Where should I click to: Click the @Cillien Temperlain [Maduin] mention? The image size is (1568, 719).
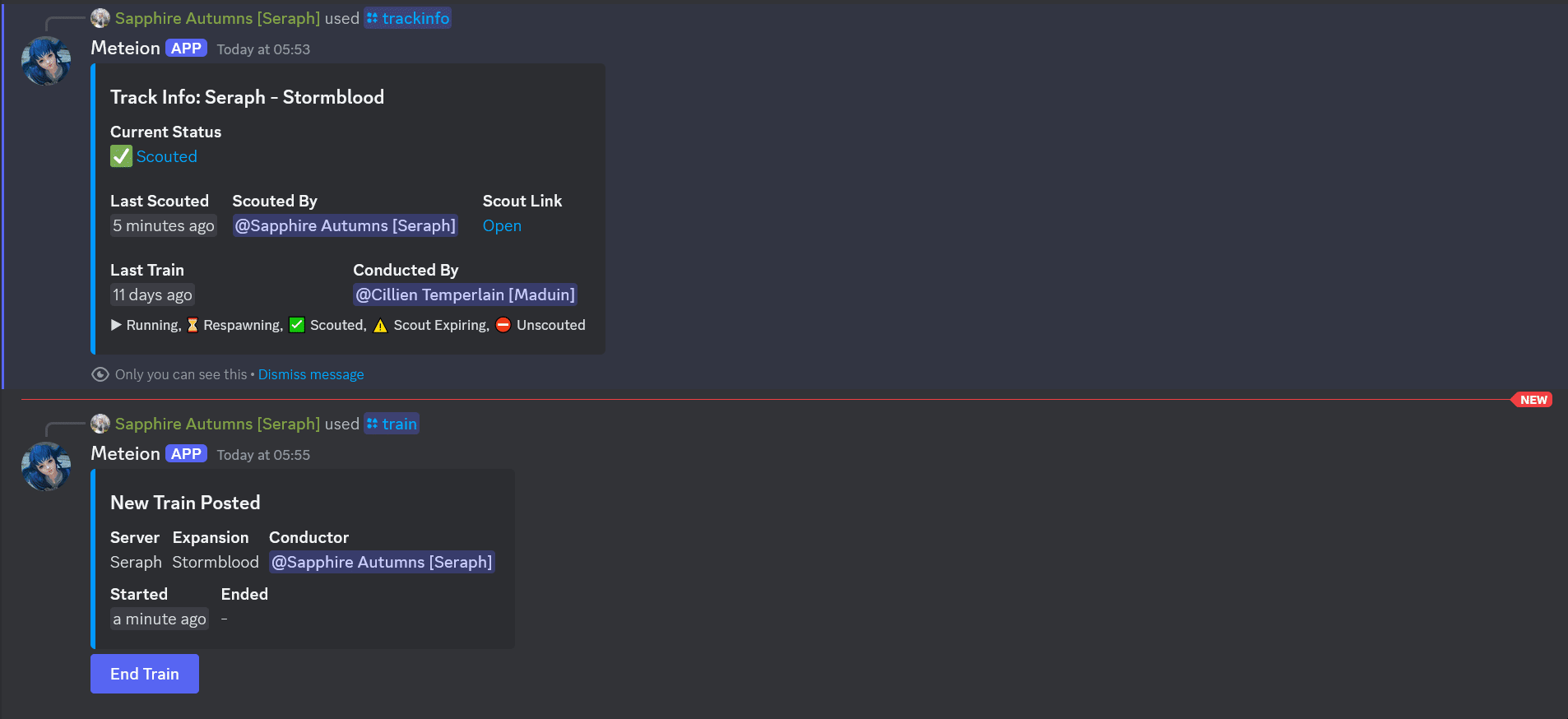465,295
